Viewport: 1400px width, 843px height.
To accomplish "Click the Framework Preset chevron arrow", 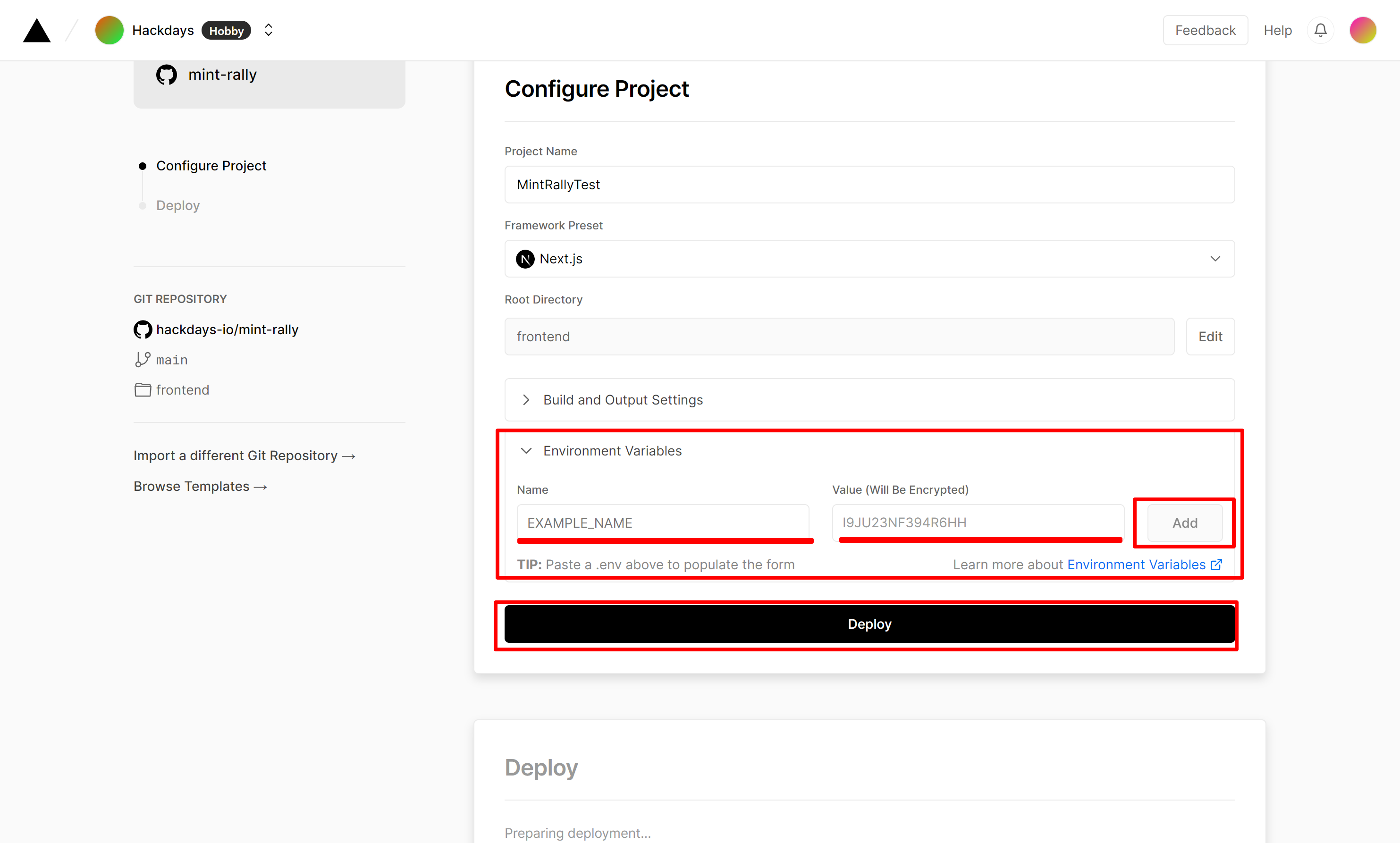I will [x=1215, y=259].
